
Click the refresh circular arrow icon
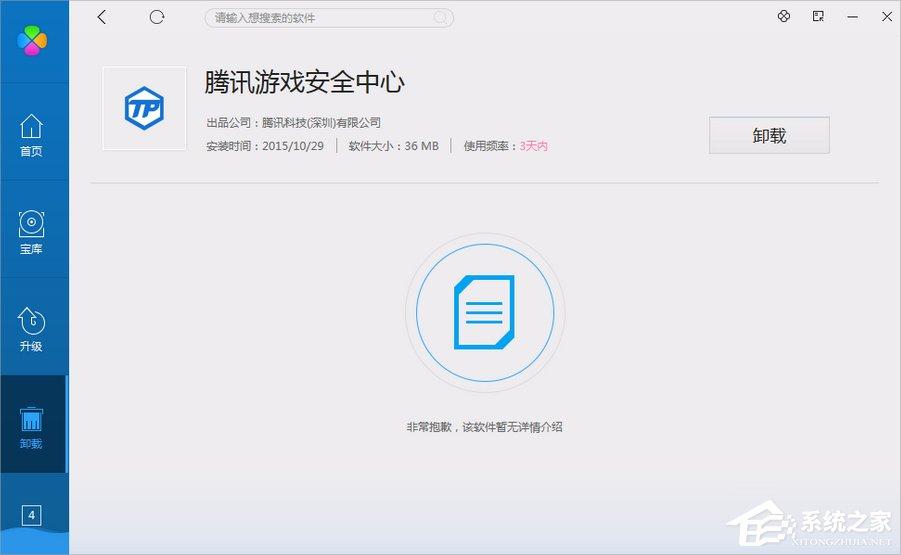click(156, 17)
